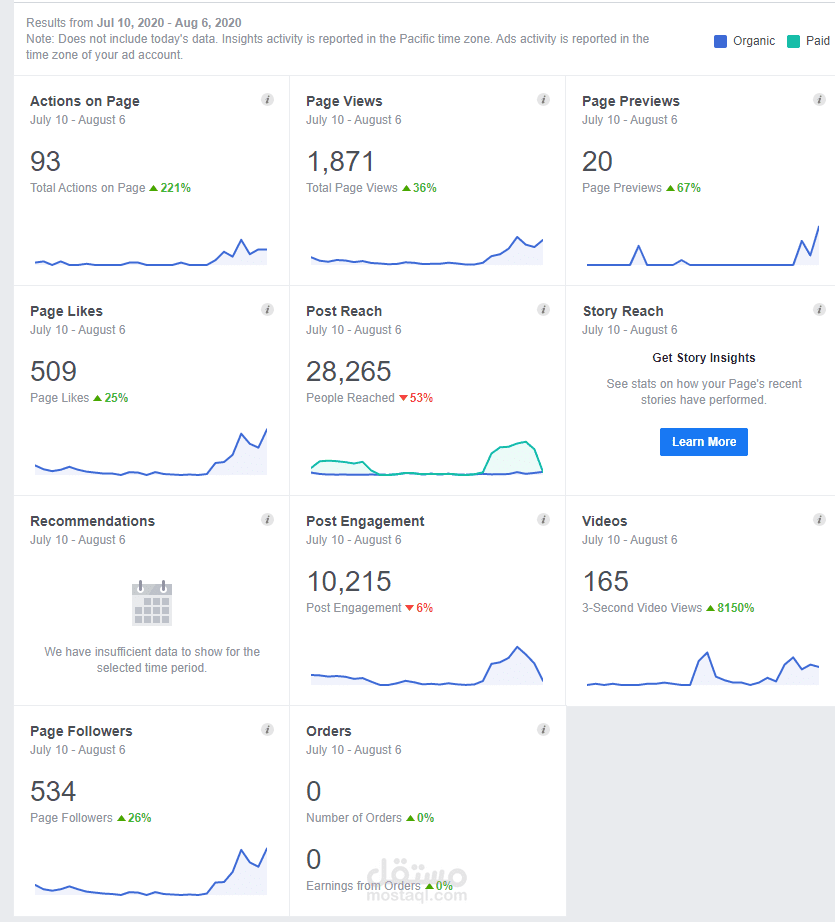The image size is (835, 922).
Task: Click the Page Views line chart
Action: tap(427, 250)
